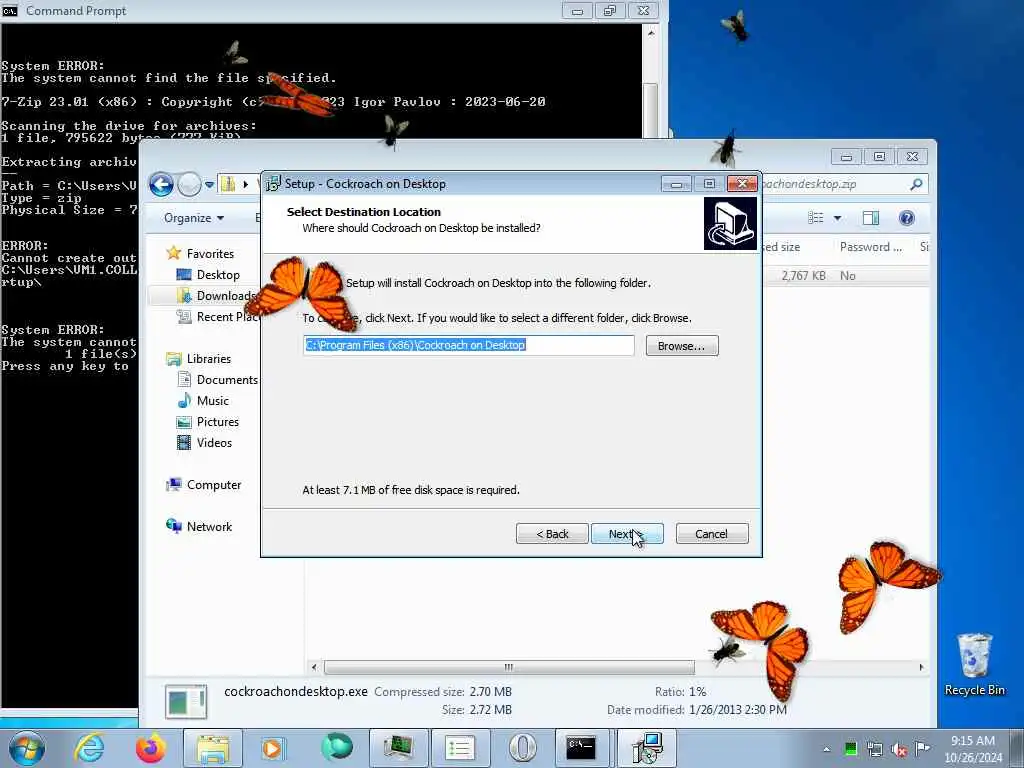Show hidden system tray icons
The height and width of the screenshot is (768, 1024).
[x=827, y=749]
